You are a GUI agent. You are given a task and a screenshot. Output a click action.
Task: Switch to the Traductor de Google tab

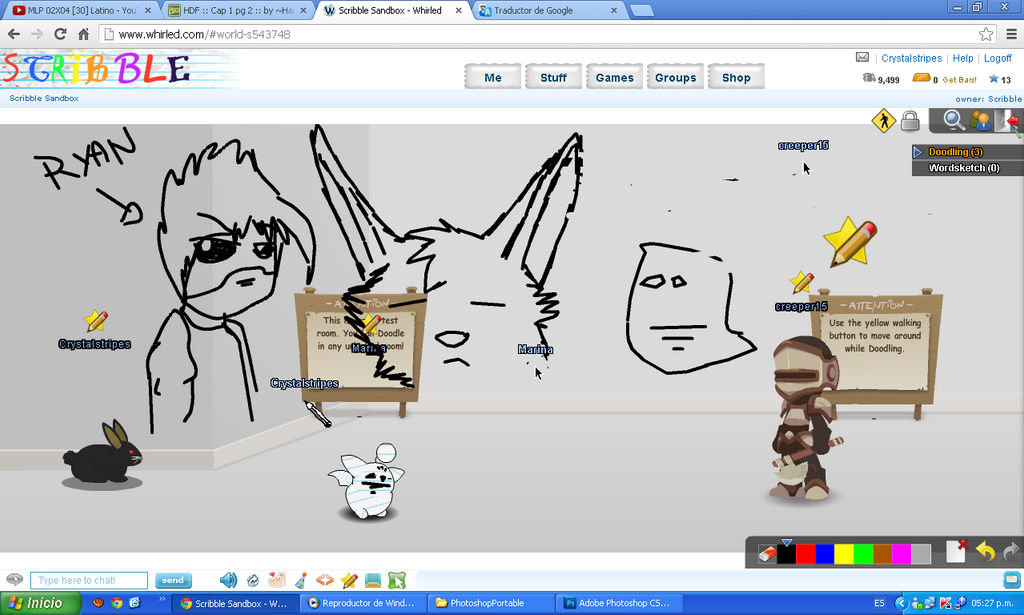coord(547,10)
